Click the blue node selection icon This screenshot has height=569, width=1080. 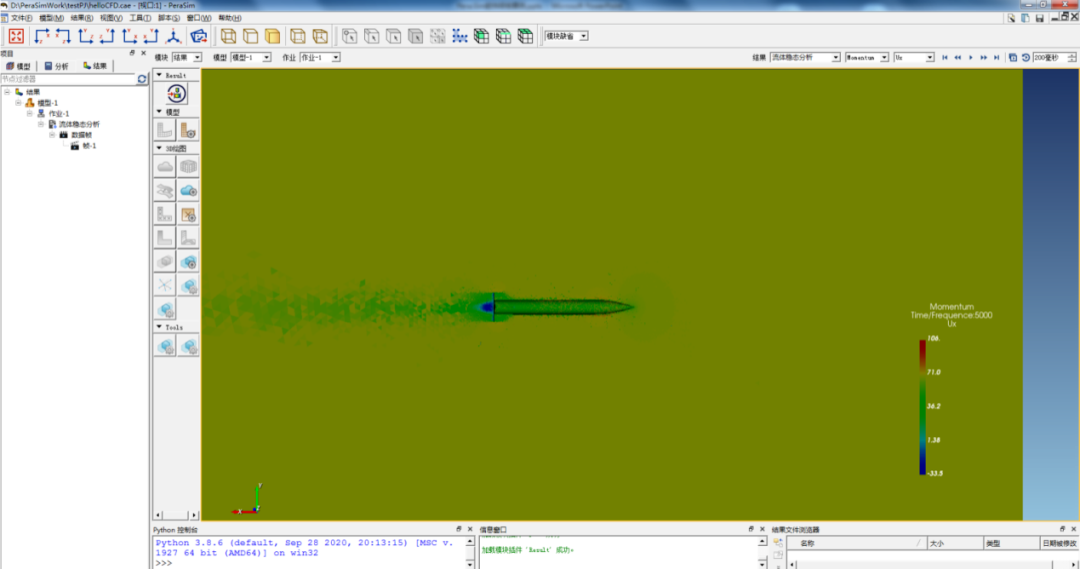459,36
